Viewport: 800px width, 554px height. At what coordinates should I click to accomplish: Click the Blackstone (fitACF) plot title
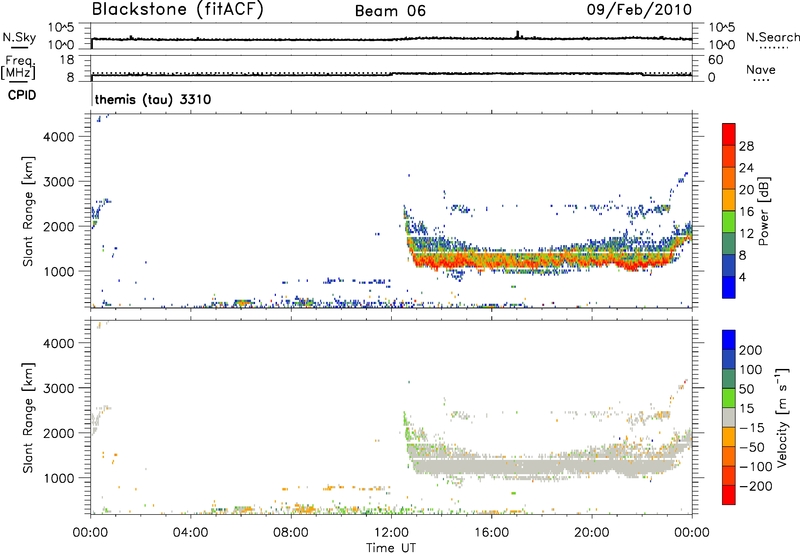(x=178, y=9)
